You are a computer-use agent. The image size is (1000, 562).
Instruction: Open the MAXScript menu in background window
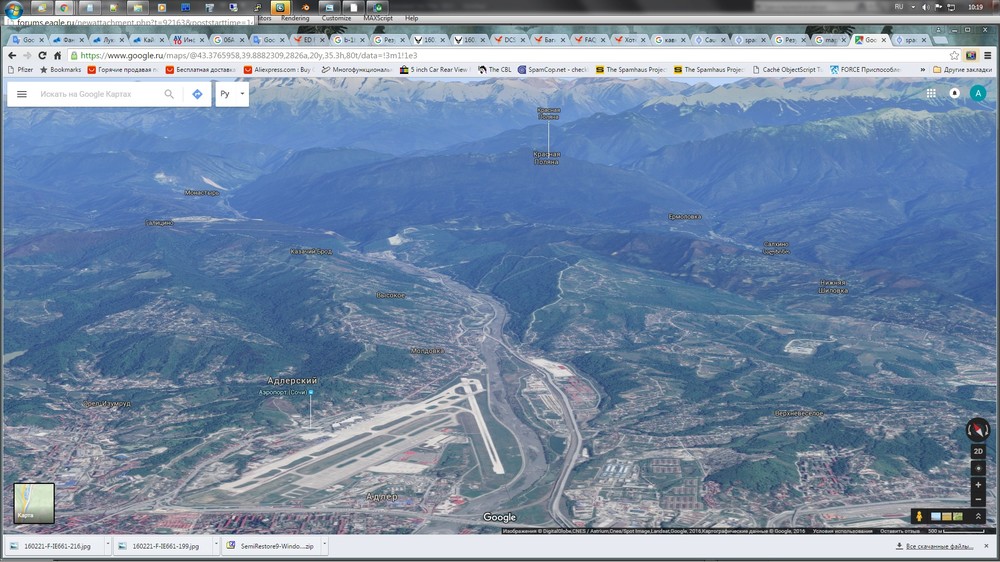(x=378, y=18)
